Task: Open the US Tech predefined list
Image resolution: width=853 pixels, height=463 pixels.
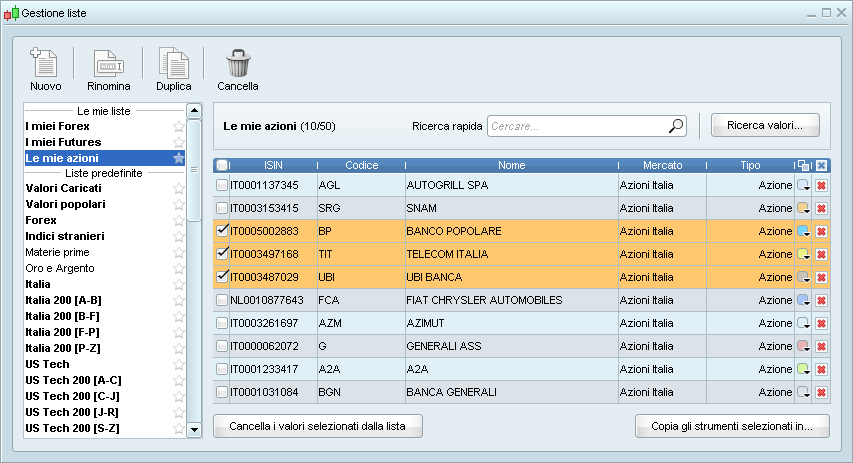Action: pyautogui.click(x=47, y=364)
